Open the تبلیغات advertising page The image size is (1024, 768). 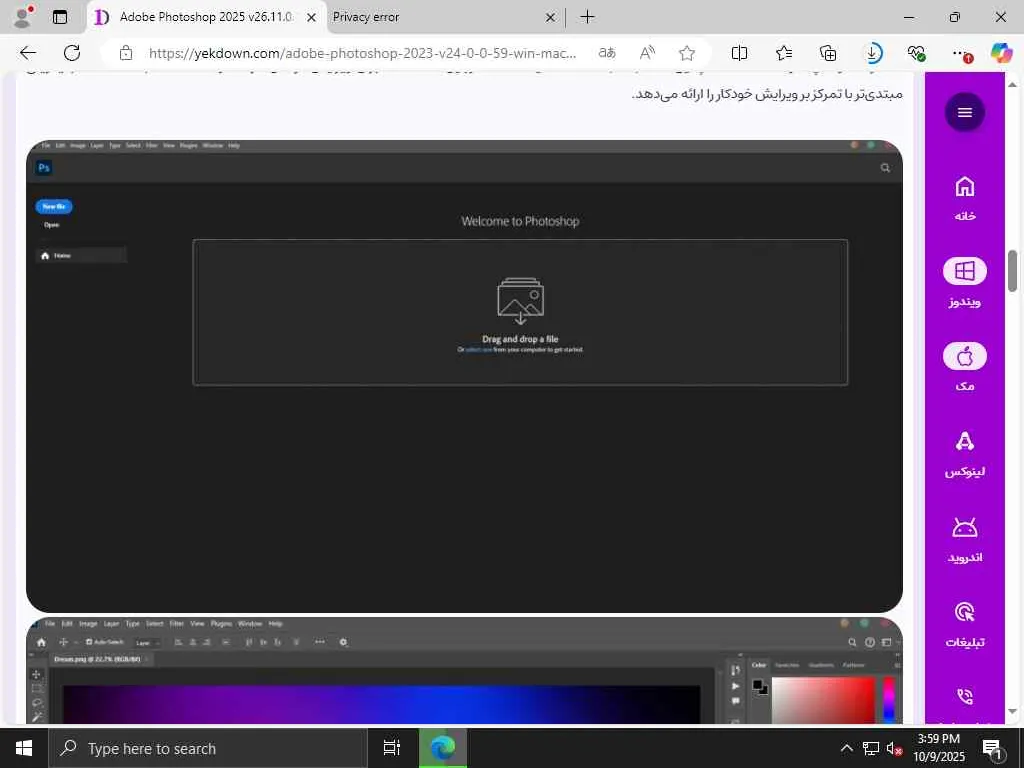(965, 625)
